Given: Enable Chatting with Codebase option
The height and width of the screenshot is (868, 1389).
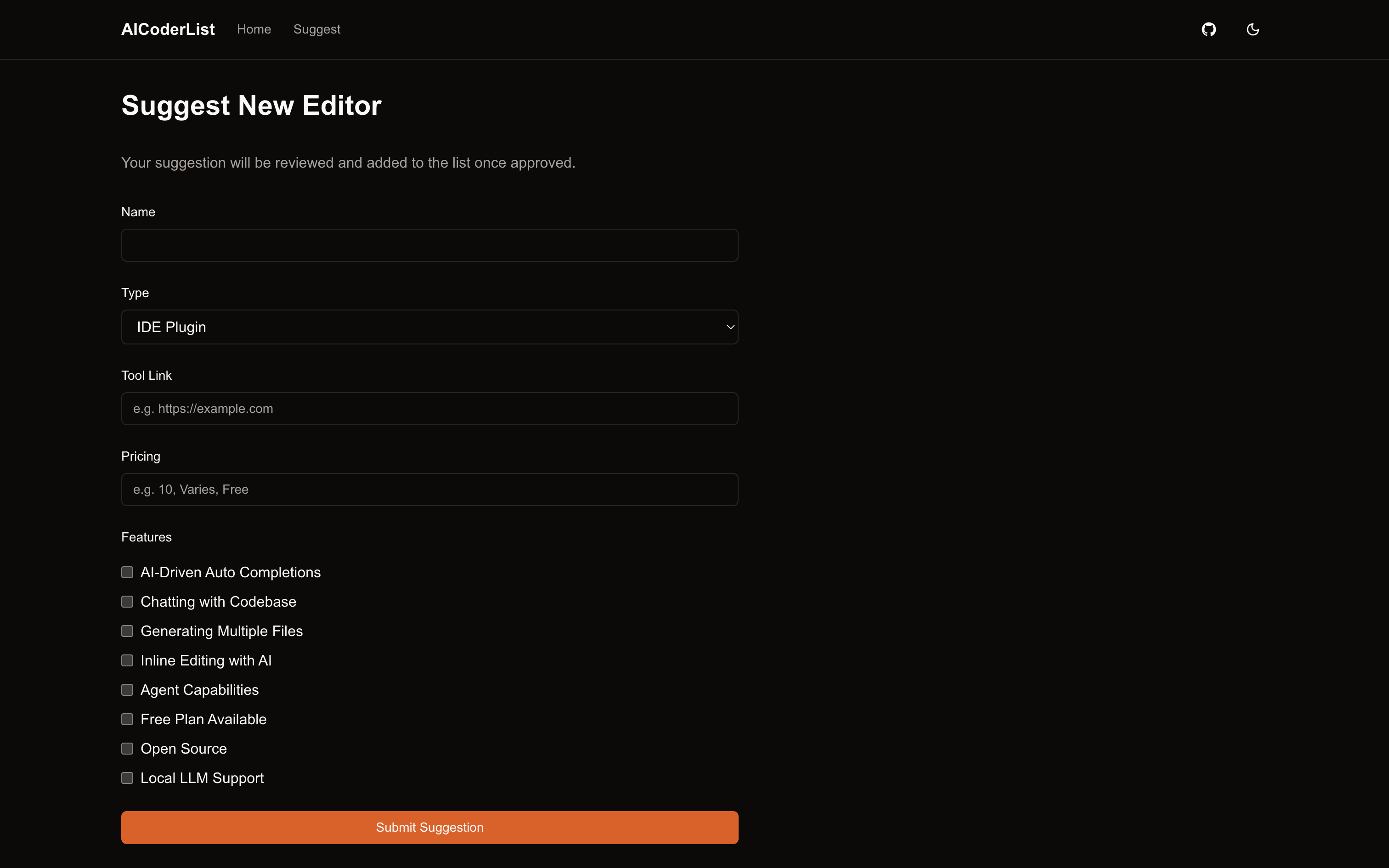Looking at the screenshot, I should 127,602.
